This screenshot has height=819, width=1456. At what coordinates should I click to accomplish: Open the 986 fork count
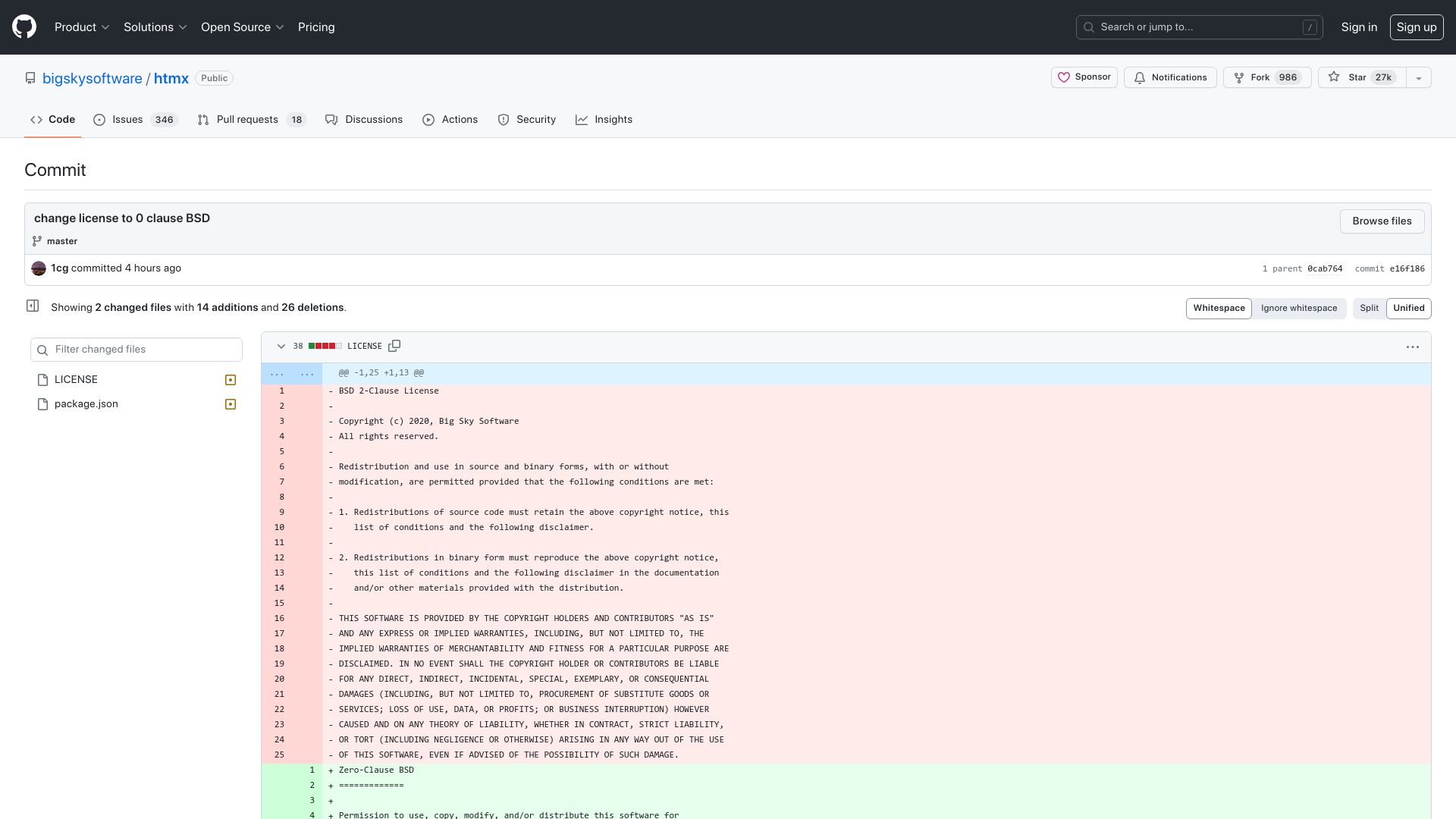point(1288,77)
